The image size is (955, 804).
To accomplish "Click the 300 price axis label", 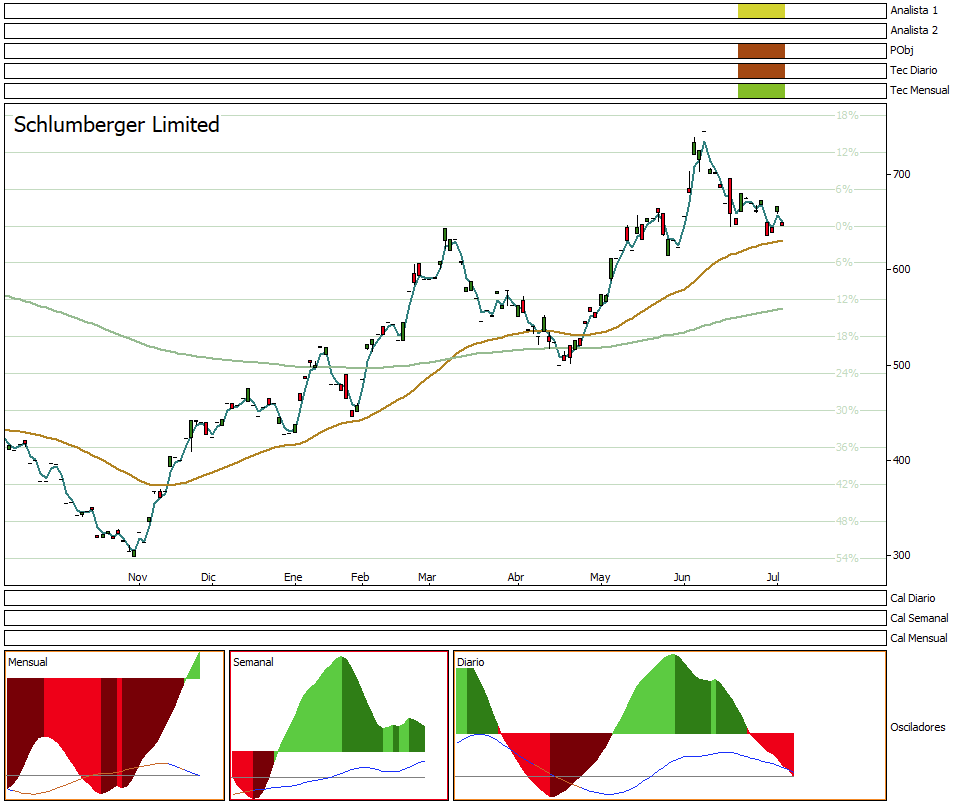I will (x=901, y=555).
